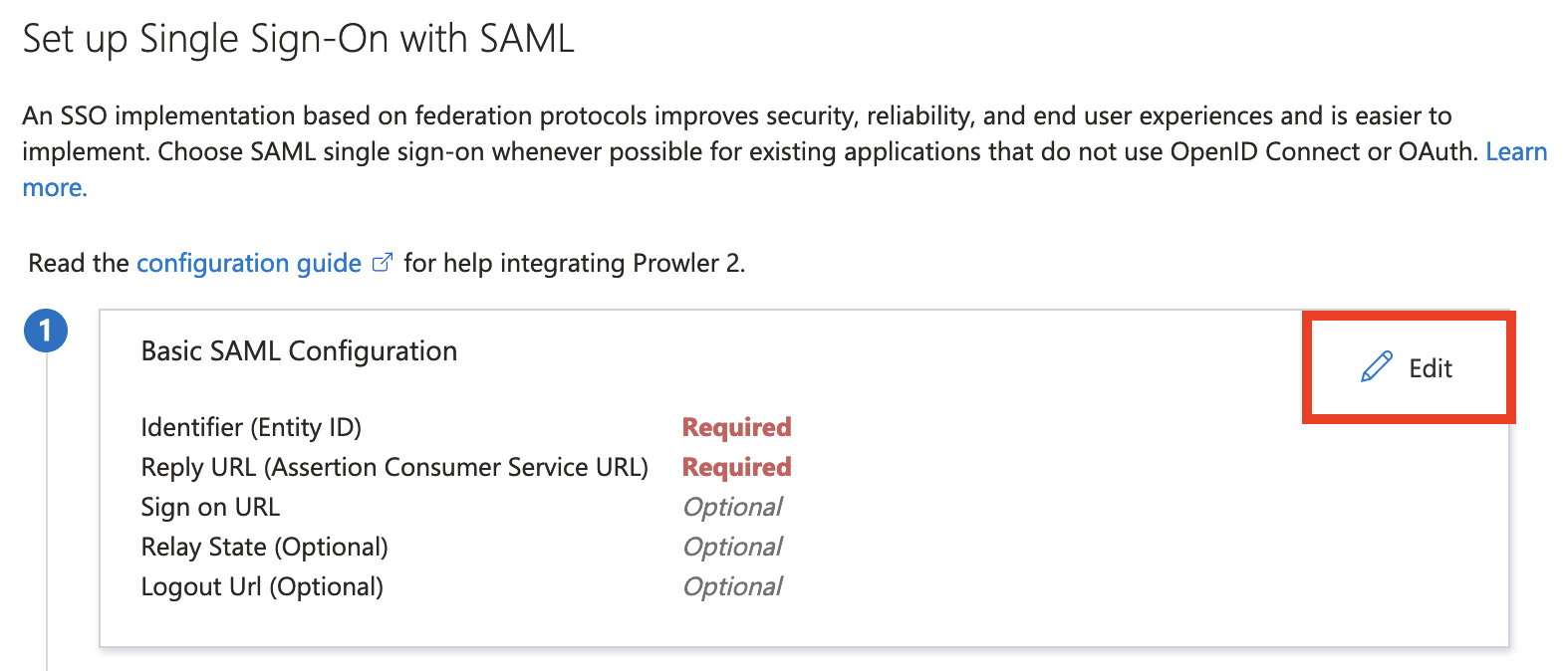Click Optional value beside Logout Url
Viewport: 1568px width, 671px height.
[732, 586]
